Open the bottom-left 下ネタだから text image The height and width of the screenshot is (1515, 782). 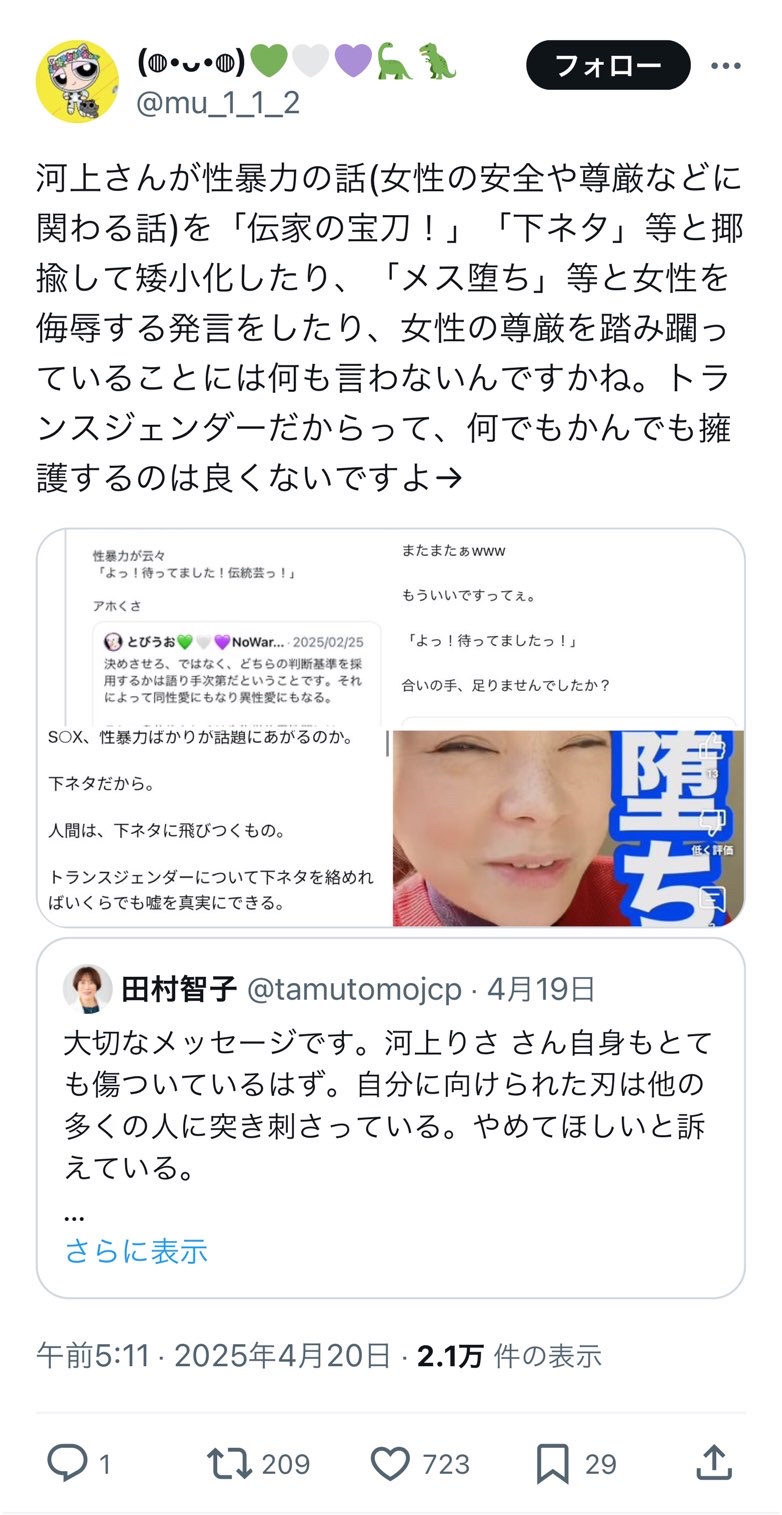pyautogui.click(x=214, y=827)
